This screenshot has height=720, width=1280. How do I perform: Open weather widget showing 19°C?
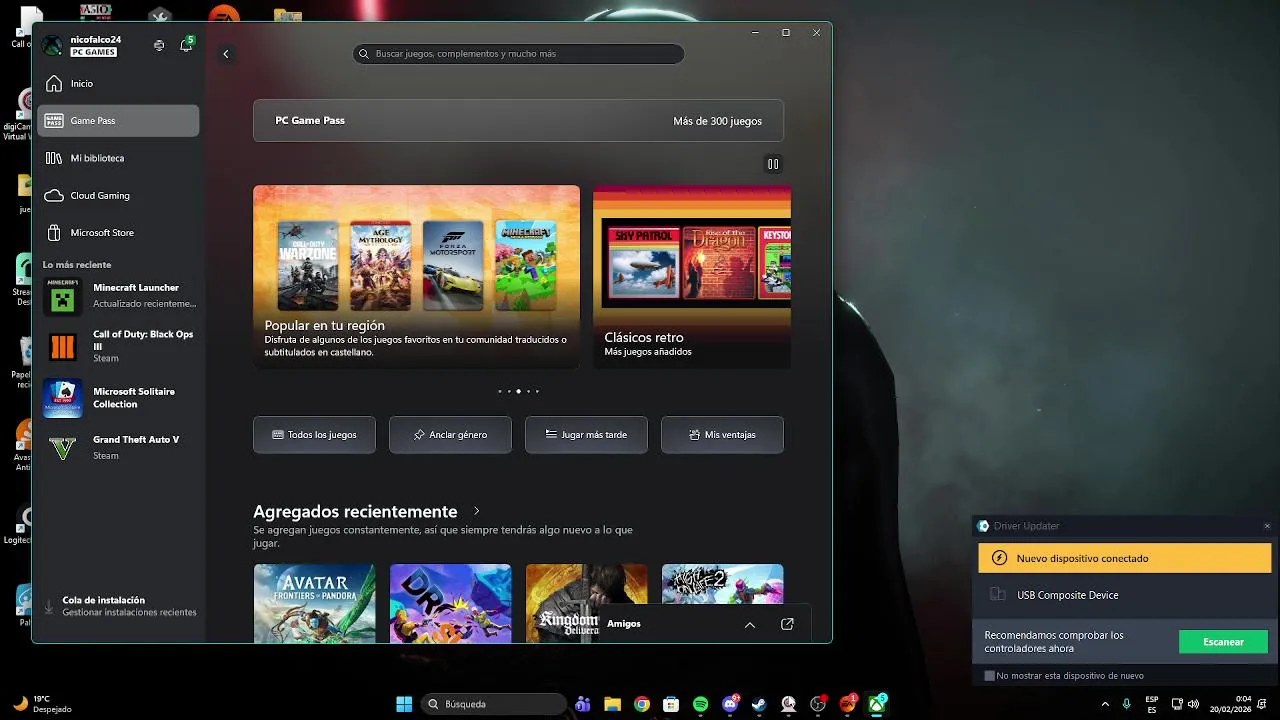(42, 704)
